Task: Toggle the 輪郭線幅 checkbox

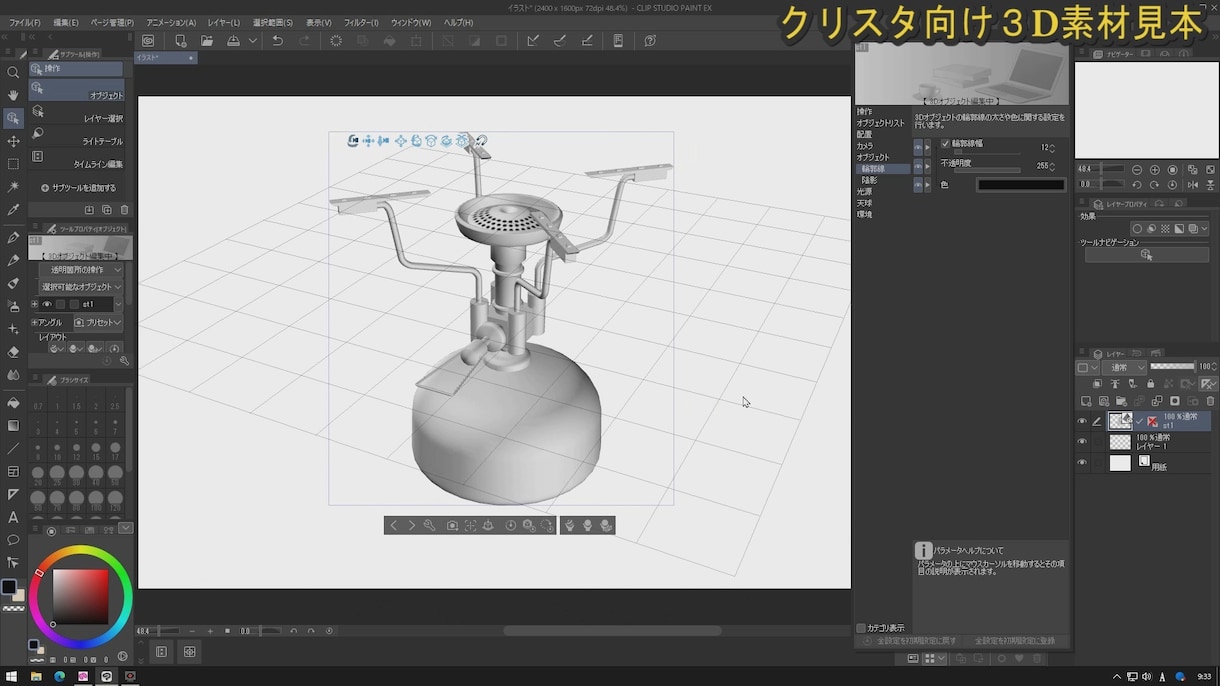Action: (946, 144)
